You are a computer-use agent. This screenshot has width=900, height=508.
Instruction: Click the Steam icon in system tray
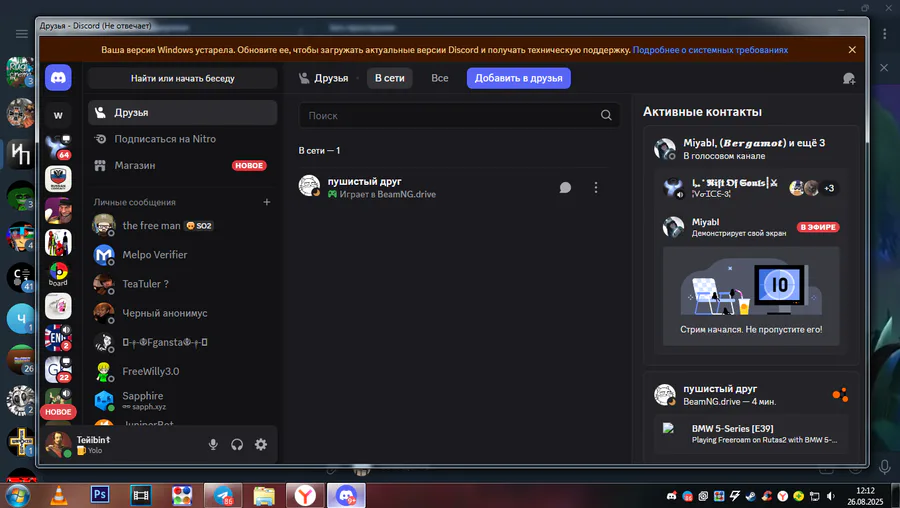coord(751,496)
